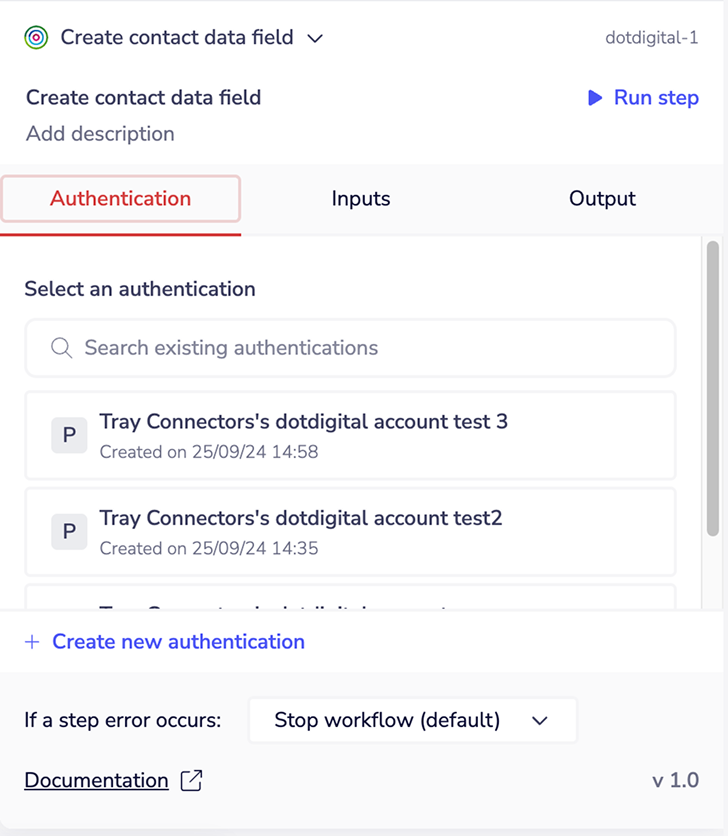
Task: Select the Authentication tab
Action: pos(120,199)
